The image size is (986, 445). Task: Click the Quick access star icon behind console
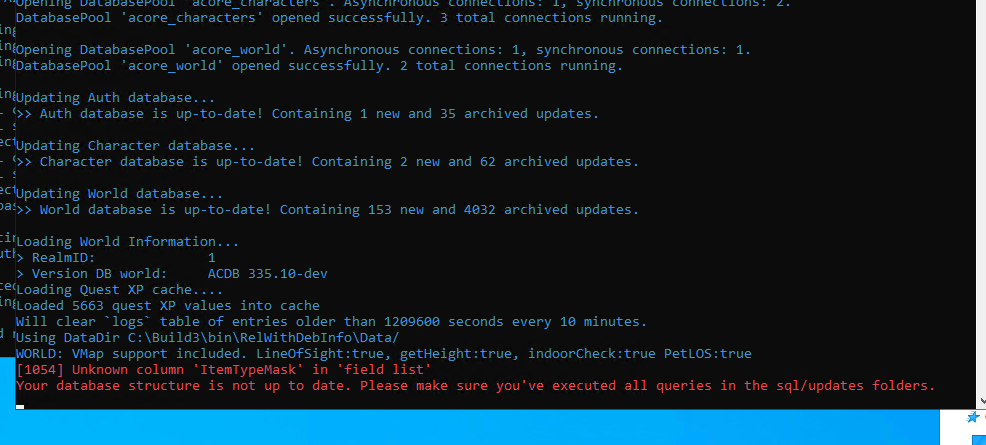[973, 417]
